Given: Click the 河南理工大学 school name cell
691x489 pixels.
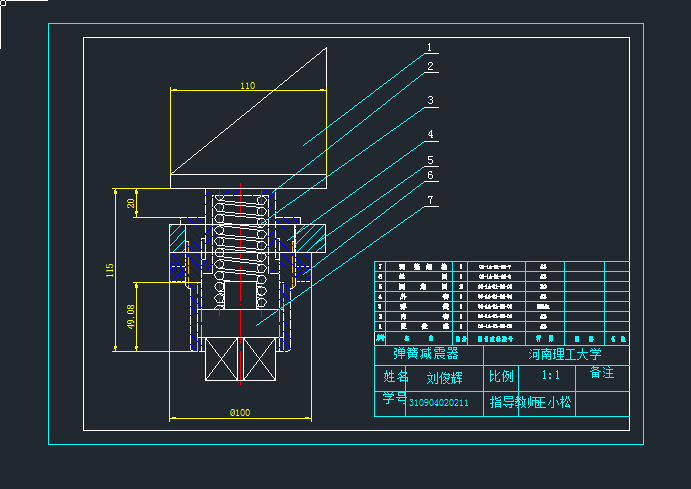Looking at the screenshot, I should click(565, 354).
